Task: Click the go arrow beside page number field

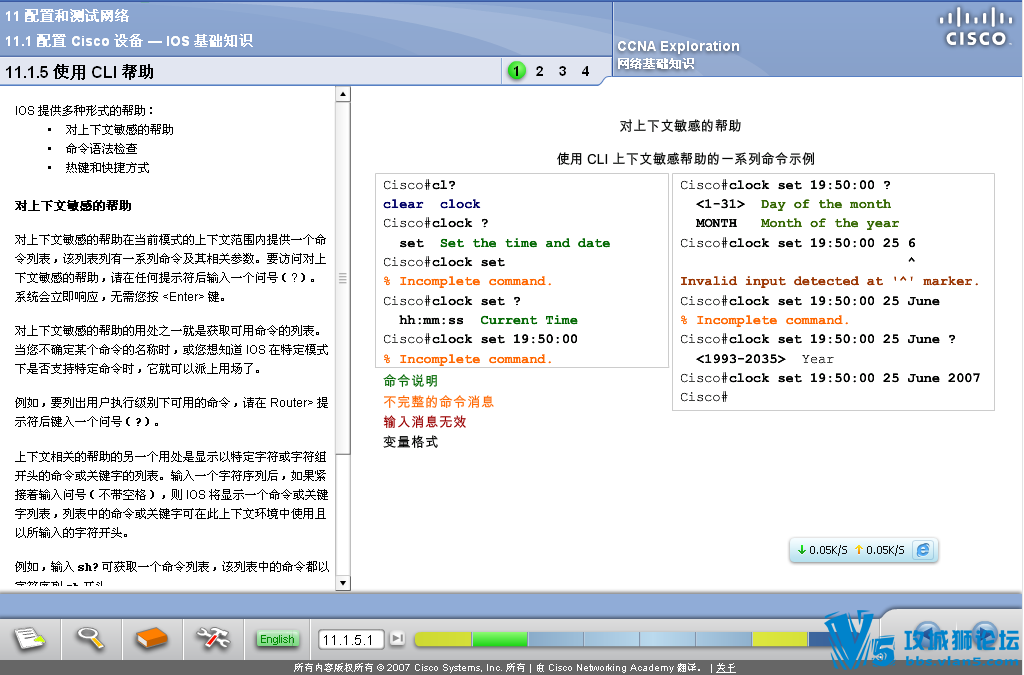Action: [397, 638]
